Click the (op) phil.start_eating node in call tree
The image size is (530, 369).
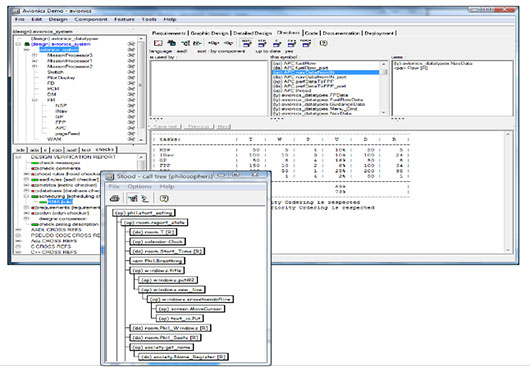[144, 213]
